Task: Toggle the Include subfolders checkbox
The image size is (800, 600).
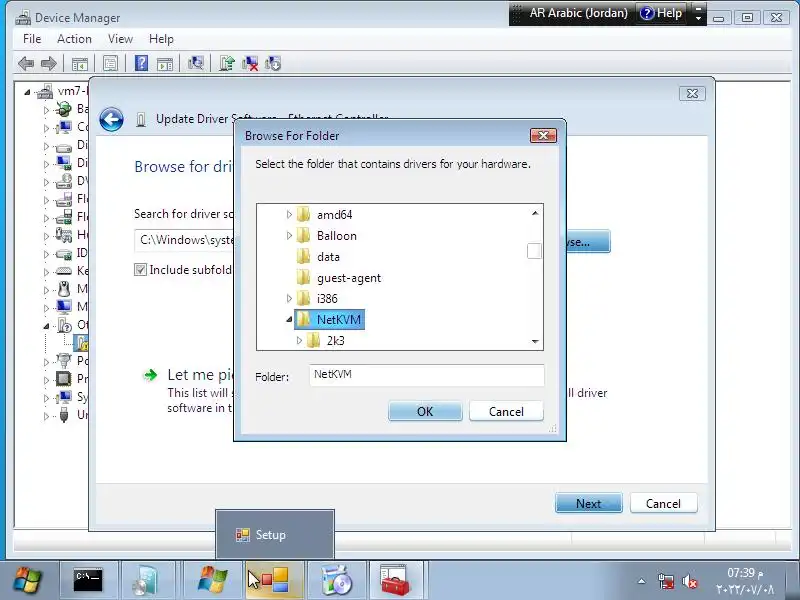Action: coord(140,269)
